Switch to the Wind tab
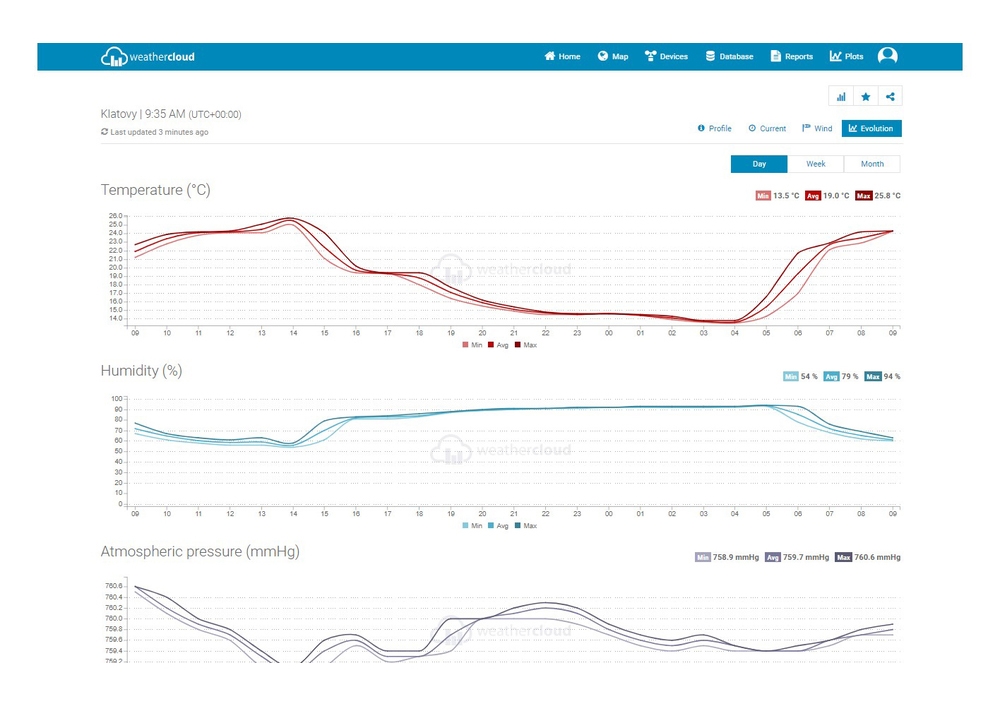1000x706 pixels. [817, 129]
